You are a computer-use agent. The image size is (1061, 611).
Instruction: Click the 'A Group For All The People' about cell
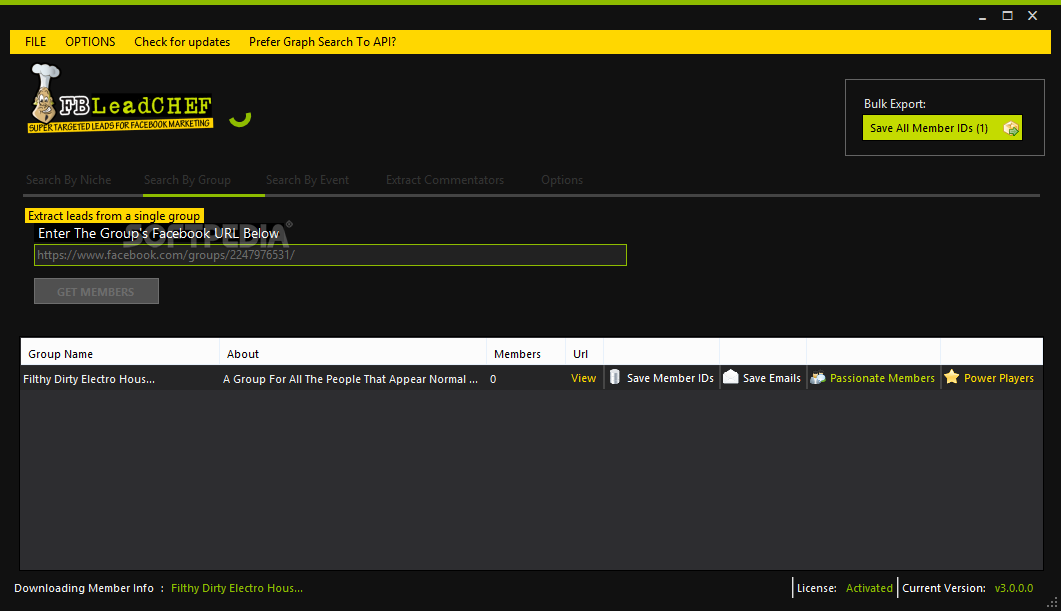pos(351,379)
